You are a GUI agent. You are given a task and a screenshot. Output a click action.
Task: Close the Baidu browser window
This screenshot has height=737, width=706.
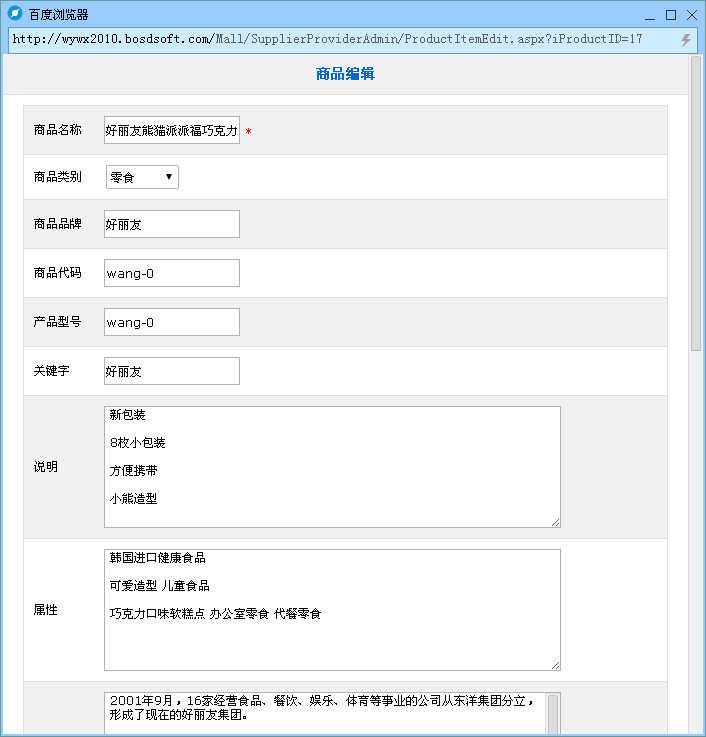692,15
